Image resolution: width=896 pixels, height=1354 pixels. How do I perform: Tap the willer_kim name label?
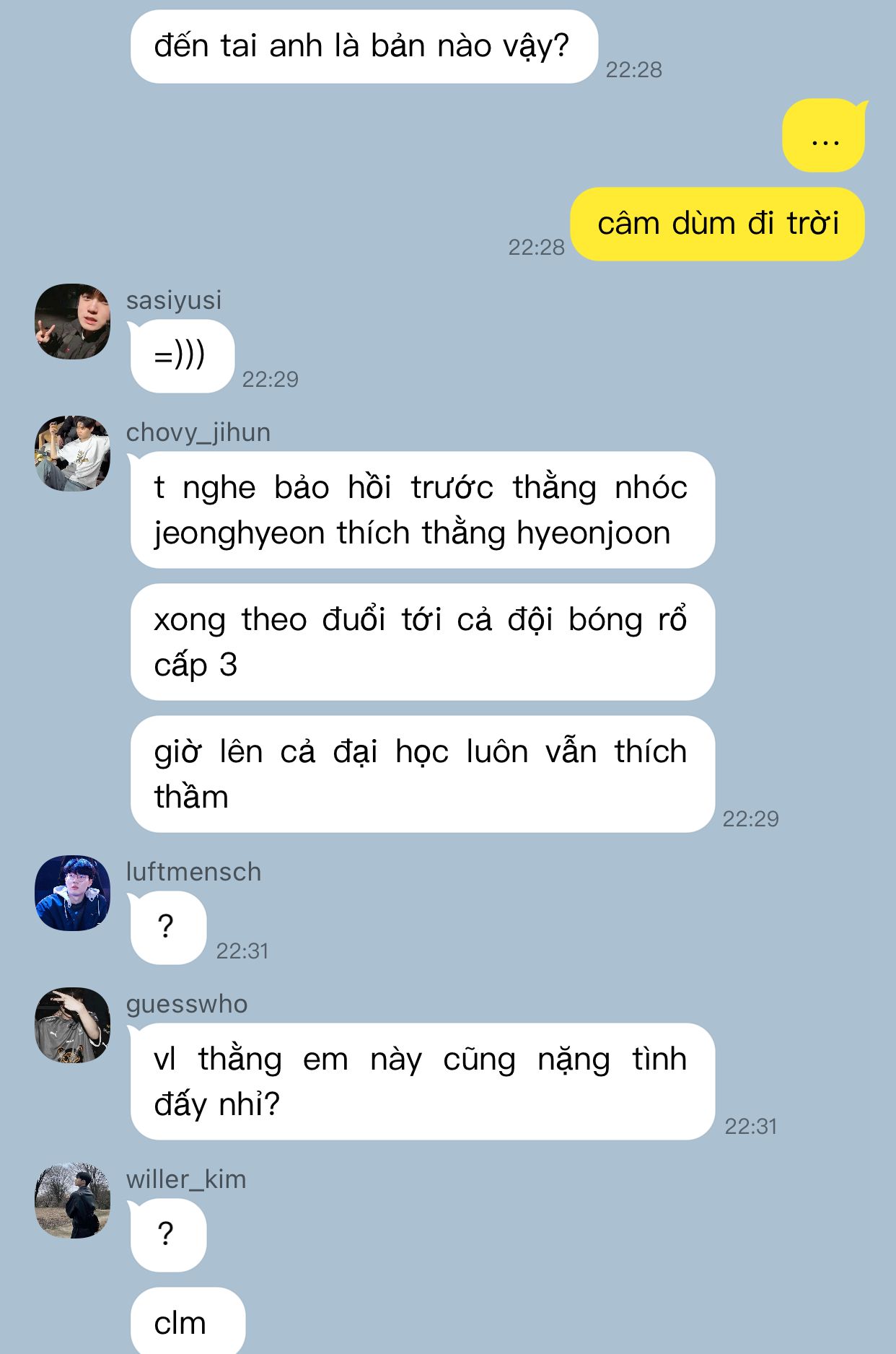pos(186,1179)
